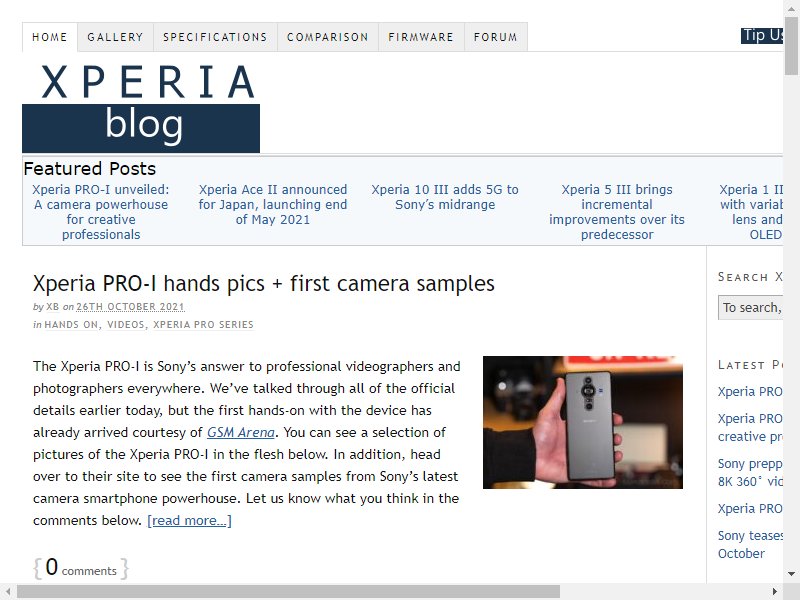
Task: Open the Forum tab
Action: [x=495, y=37]
